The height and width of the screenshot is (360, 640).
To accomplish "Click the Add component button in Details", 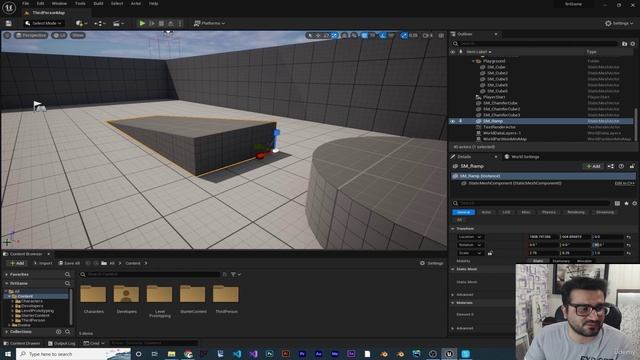I will (x=593, y=166).
